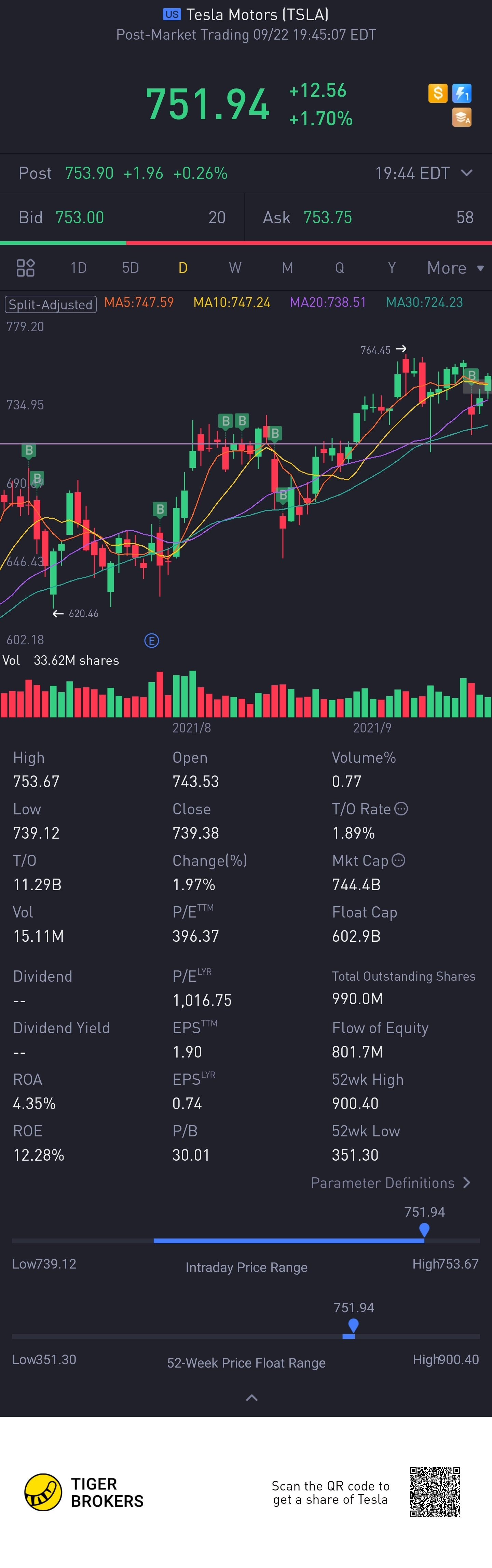Tap the earnings 'E' marker on chart
This screenshot has width=492, height=1568.
tap(152, 640)
